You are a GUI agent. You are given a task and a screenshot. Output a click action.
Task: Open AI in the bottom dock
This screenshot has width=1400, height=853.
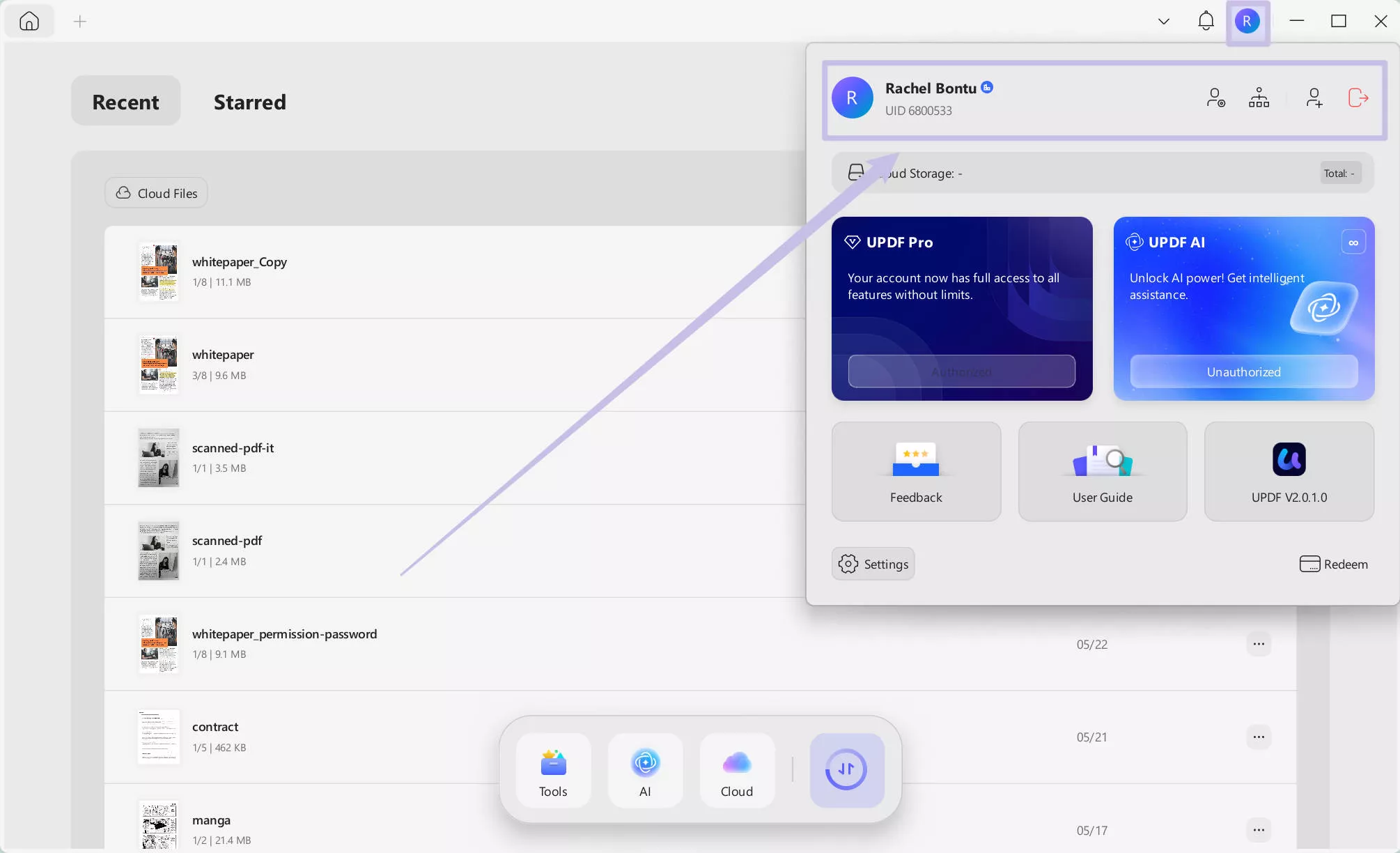645,771
